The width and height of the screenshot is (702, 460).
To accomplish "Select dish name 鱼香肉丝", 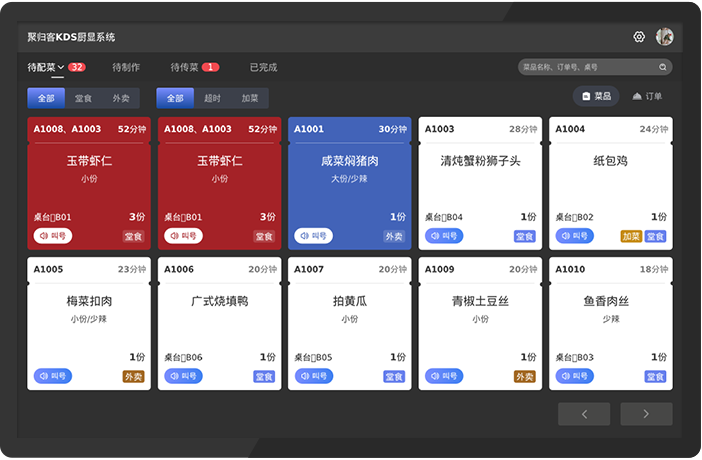I will point(606,301).
